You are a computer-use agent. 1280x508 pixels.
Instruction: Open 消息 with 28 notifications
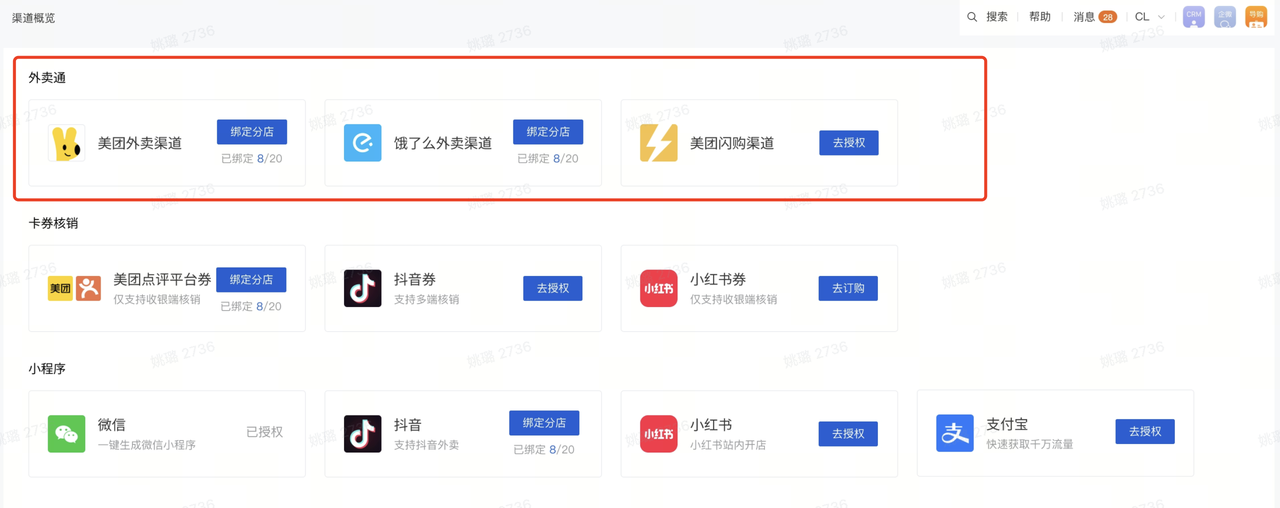pyautogui.click(x=1094, y=17)
